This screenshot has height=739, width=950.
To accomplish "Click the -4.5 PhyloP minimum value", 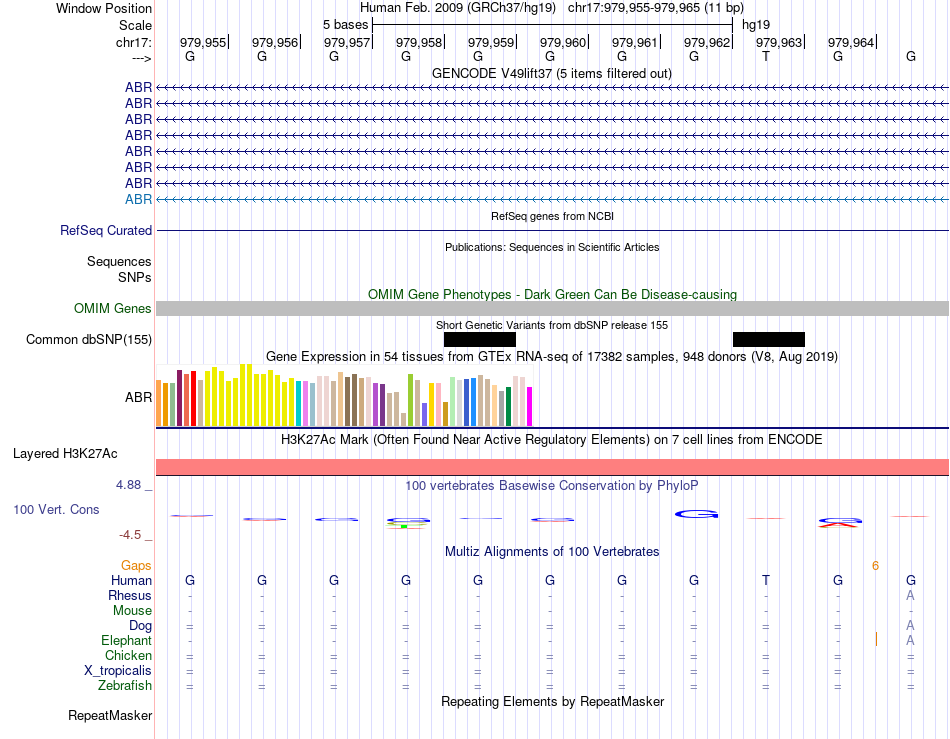I will [130, 535].
